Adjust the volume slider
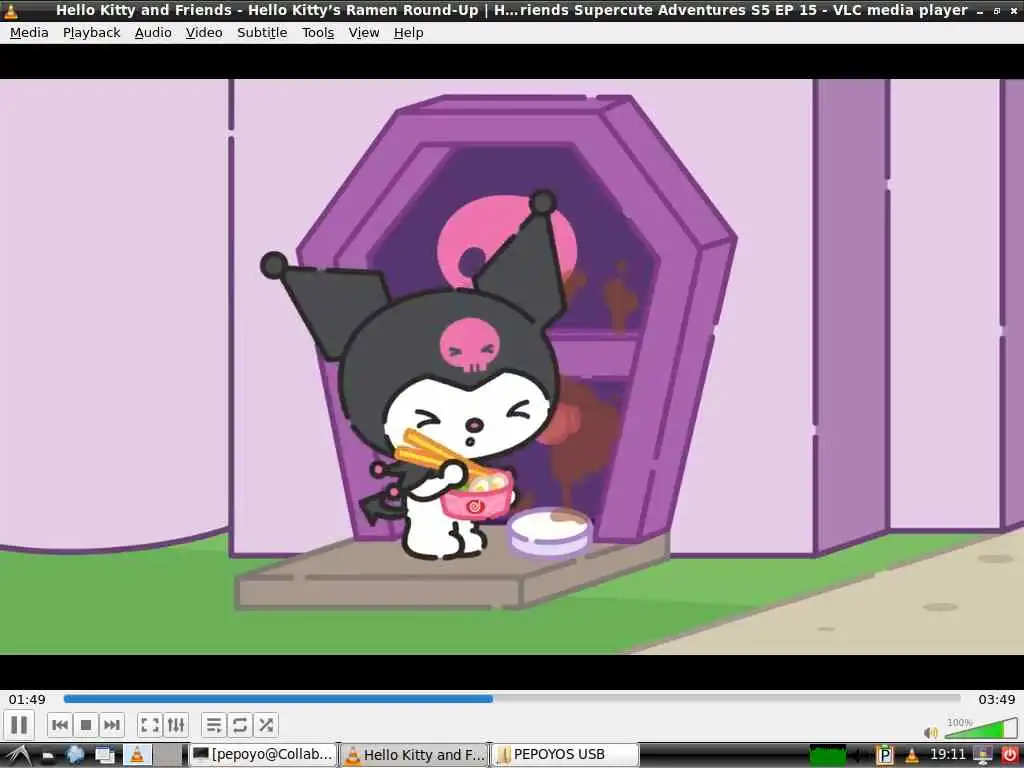 tap(981, 729)
